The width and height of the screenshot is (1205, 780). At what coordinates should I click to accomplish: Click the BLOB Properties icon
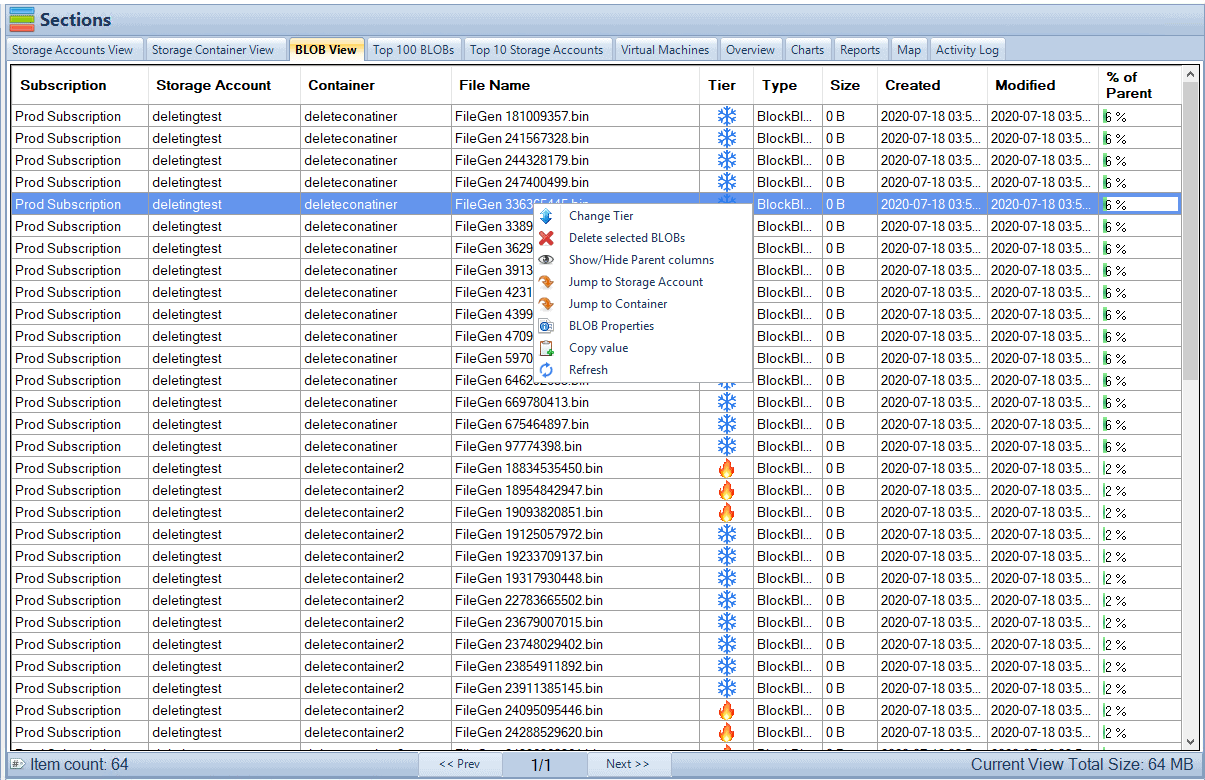click(547, 326)
